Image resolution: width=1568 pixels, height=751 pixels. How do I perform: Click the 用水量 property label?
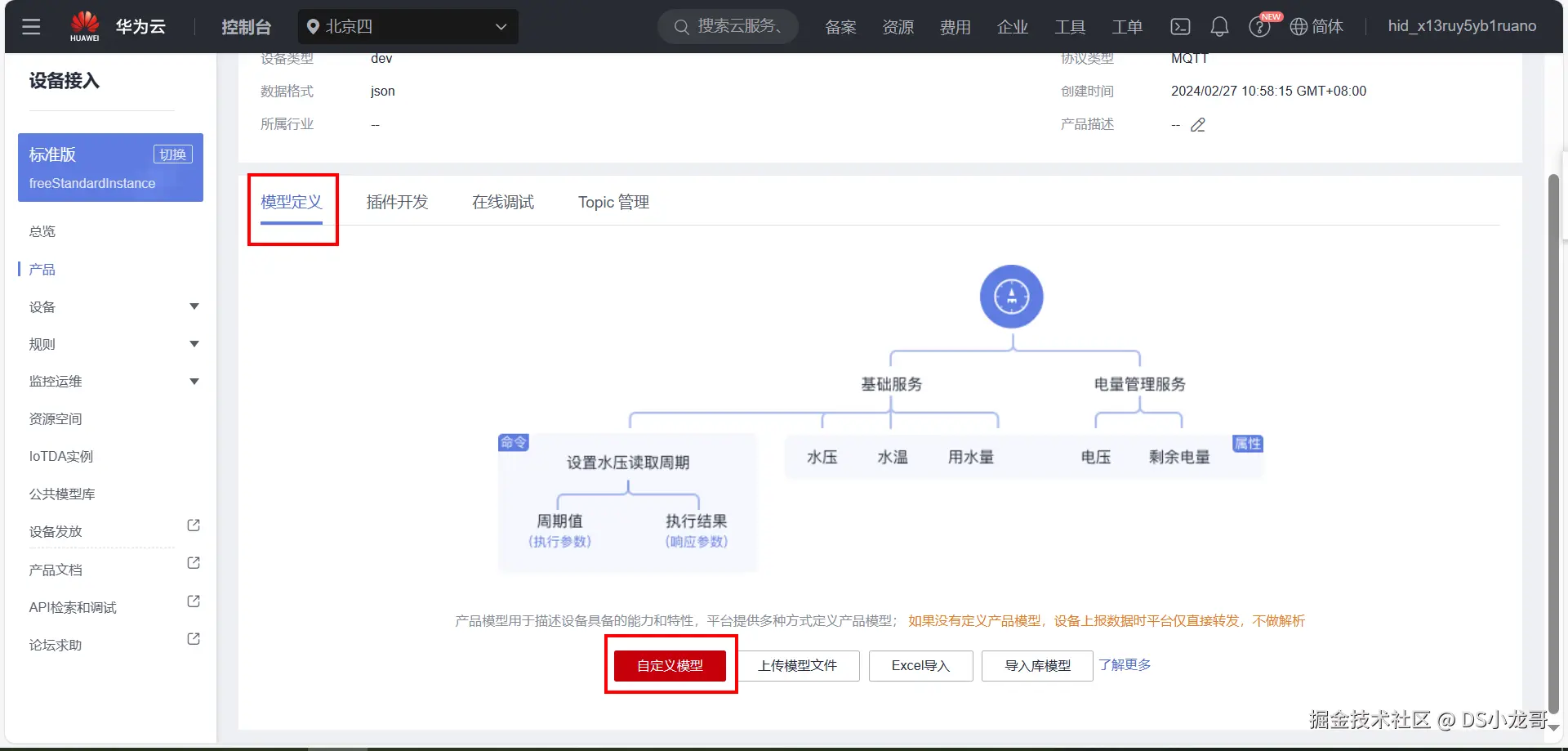click(x=971, y=457)
